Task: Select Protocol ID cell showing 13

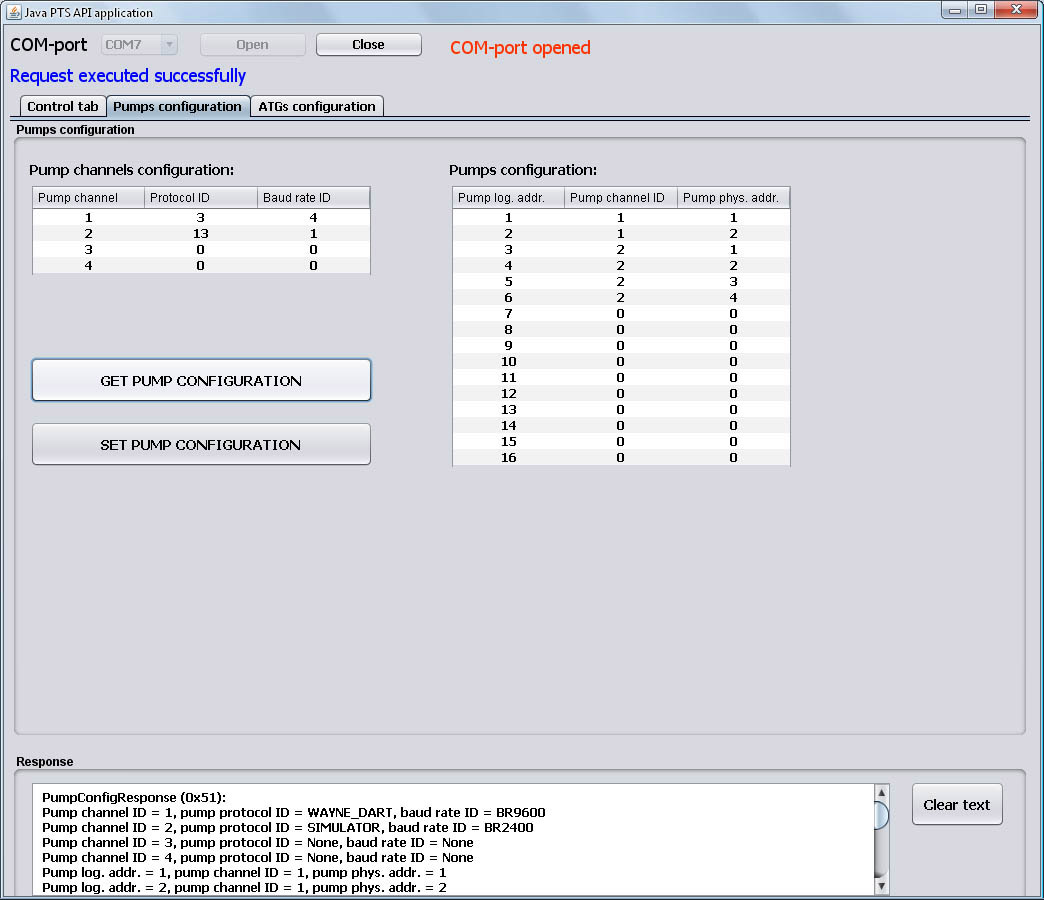Action: coord(201,234)
